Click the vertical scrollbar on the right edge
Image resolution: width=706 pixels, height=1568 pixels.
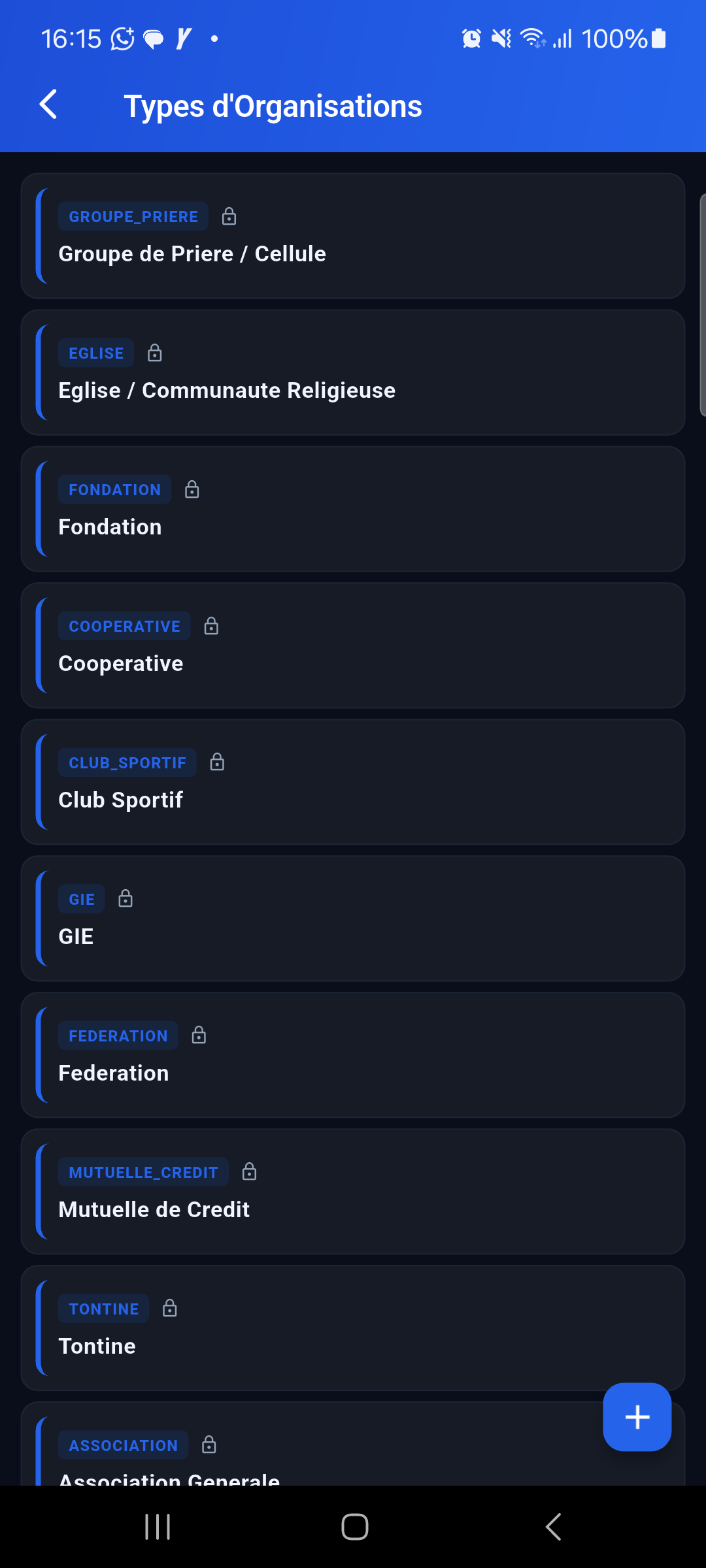702,304
